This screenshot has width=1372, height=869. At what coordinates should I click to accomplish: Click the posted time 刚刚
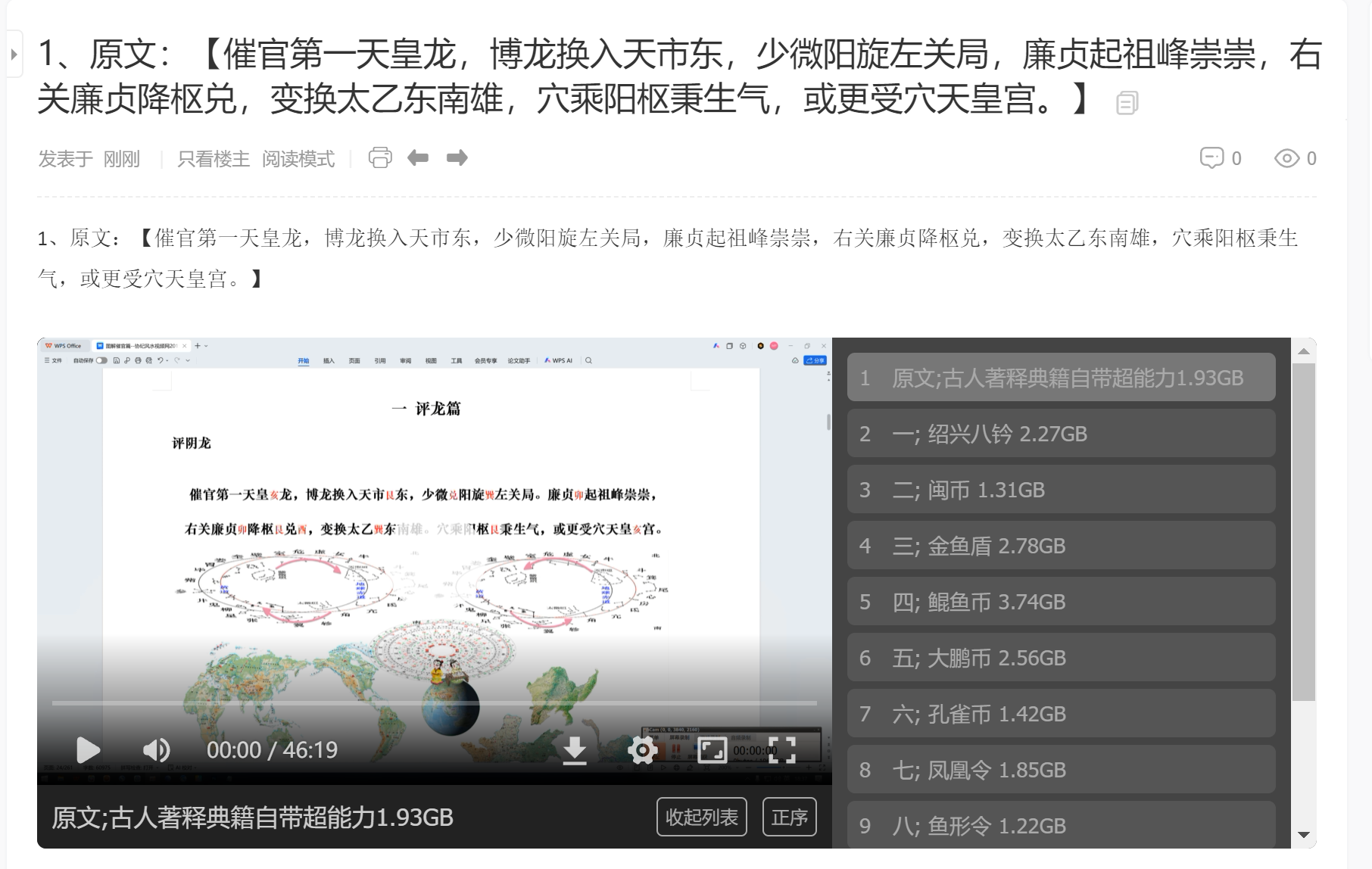[x=121, y=159]
